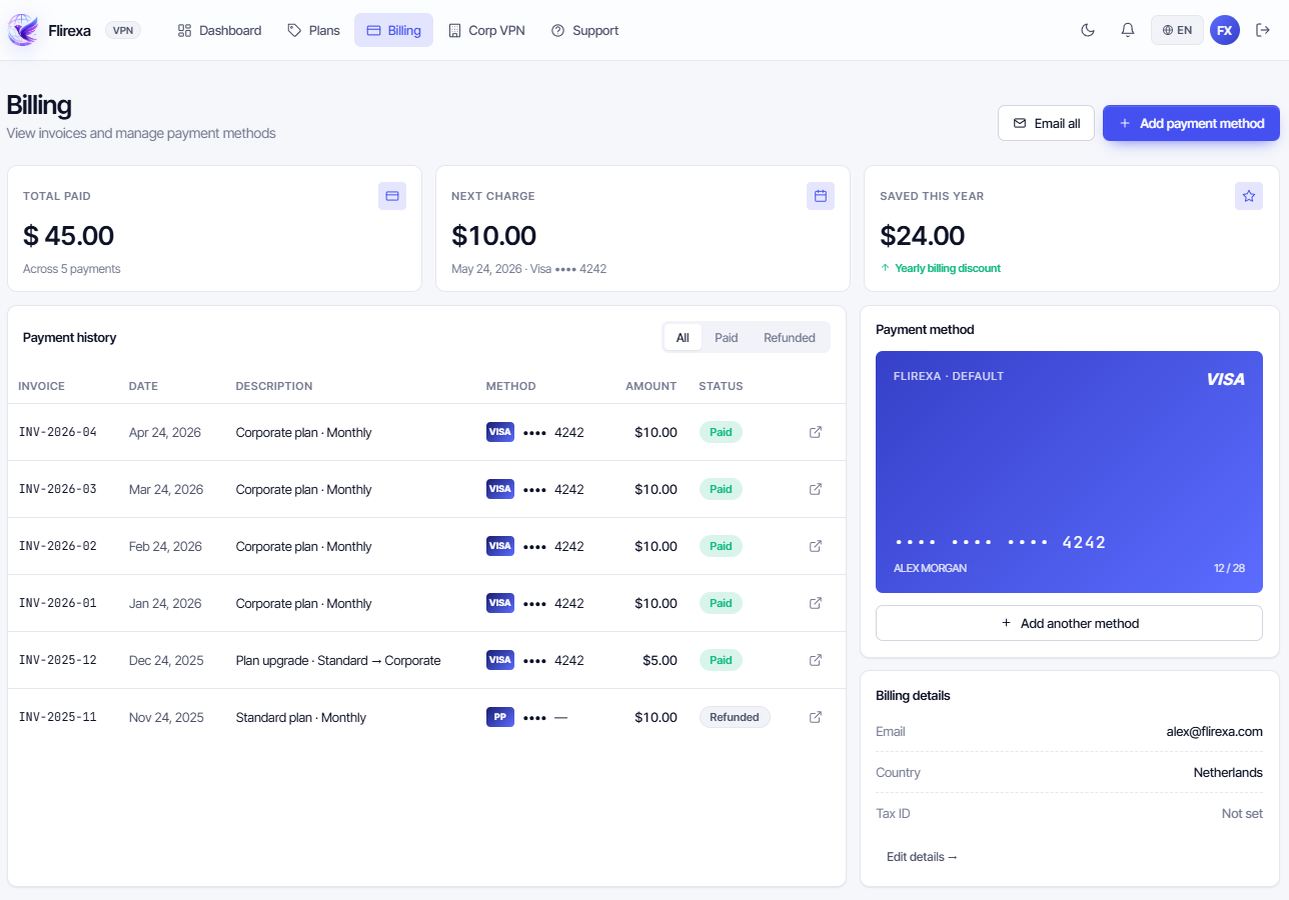This screenshot has height=900, width=1289.
Task: Click Standard plan · Monthly description
Action: point(301,717)
